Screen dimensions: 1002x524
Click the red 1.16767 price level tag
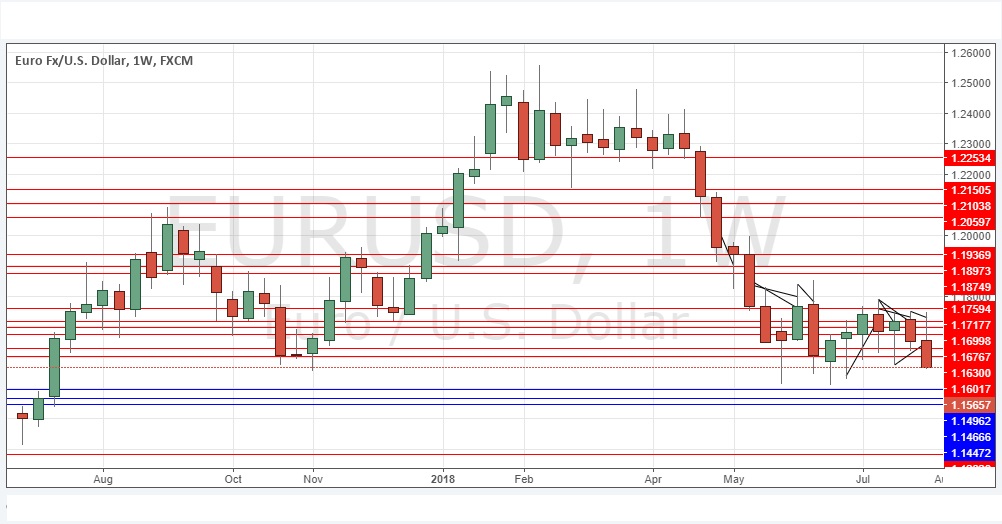click(x=969, y=357)
